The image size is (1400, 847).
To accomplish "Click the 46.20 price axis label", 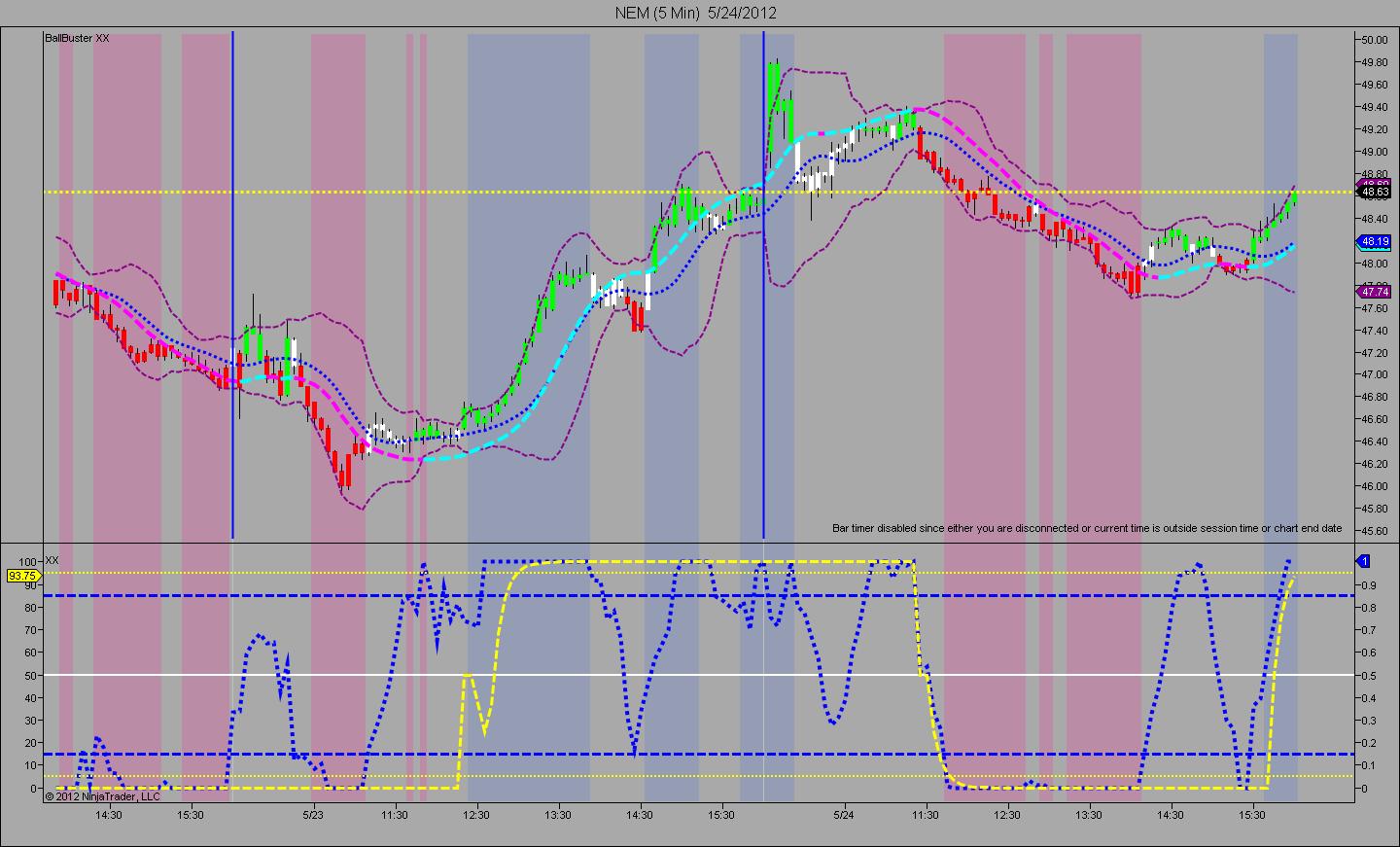I will point(1375,464).
